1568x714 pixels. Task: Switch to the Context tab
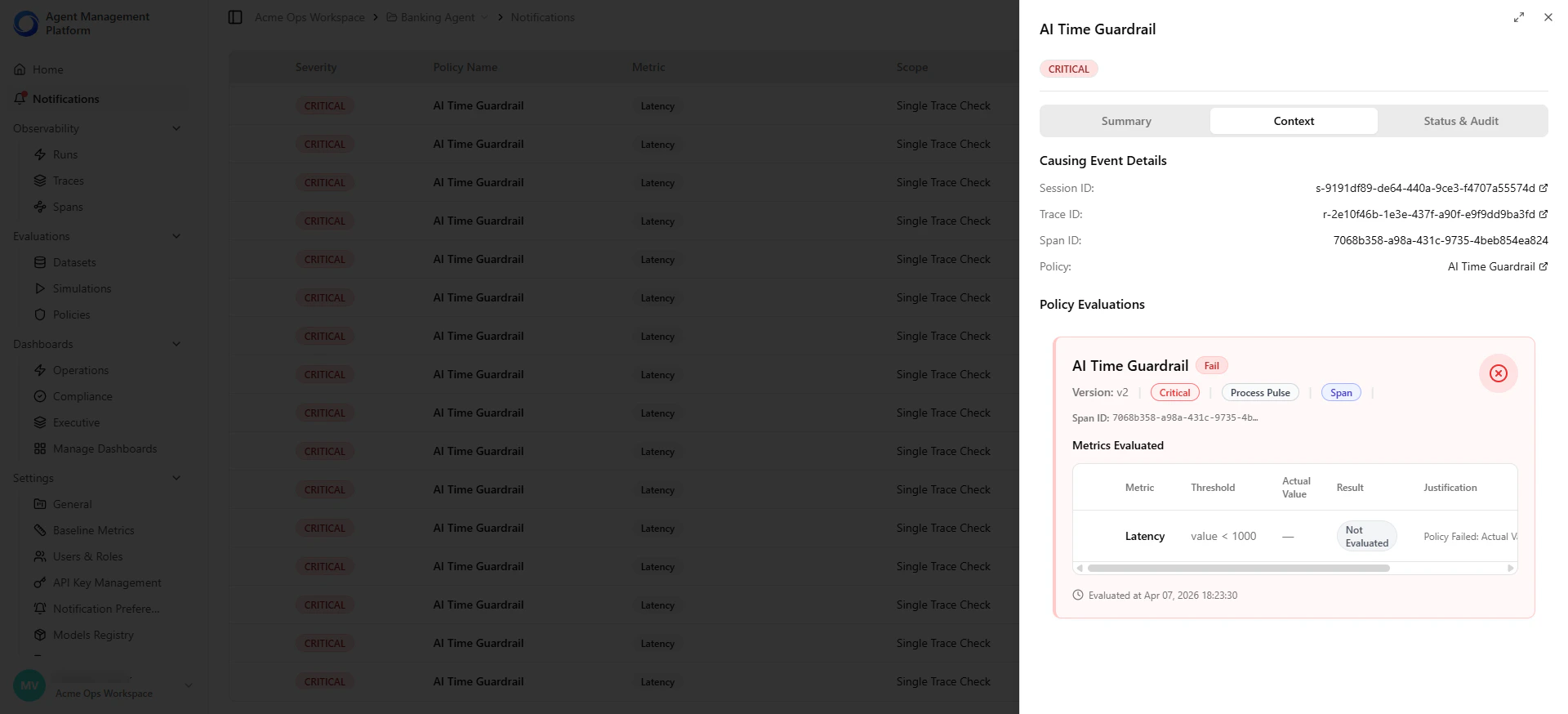pos(1294,121)
